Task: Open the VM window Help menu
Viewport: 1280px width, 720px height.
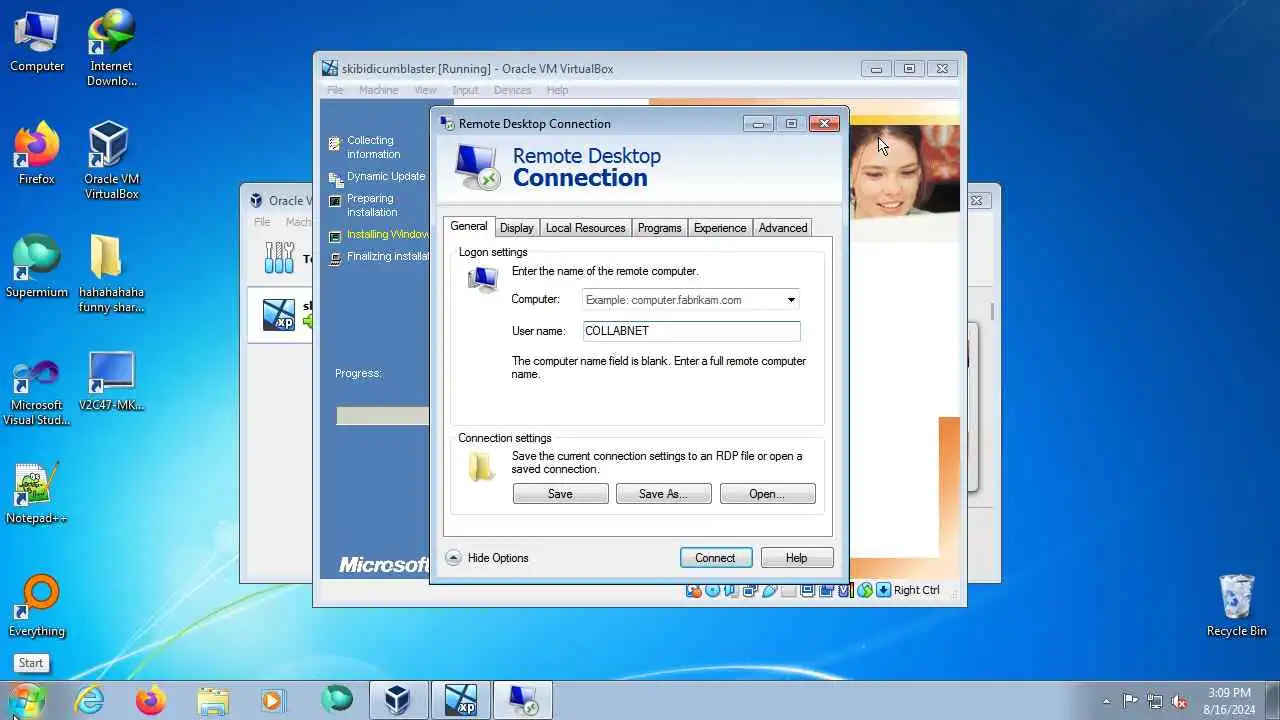Action: [x=557, y=90]
